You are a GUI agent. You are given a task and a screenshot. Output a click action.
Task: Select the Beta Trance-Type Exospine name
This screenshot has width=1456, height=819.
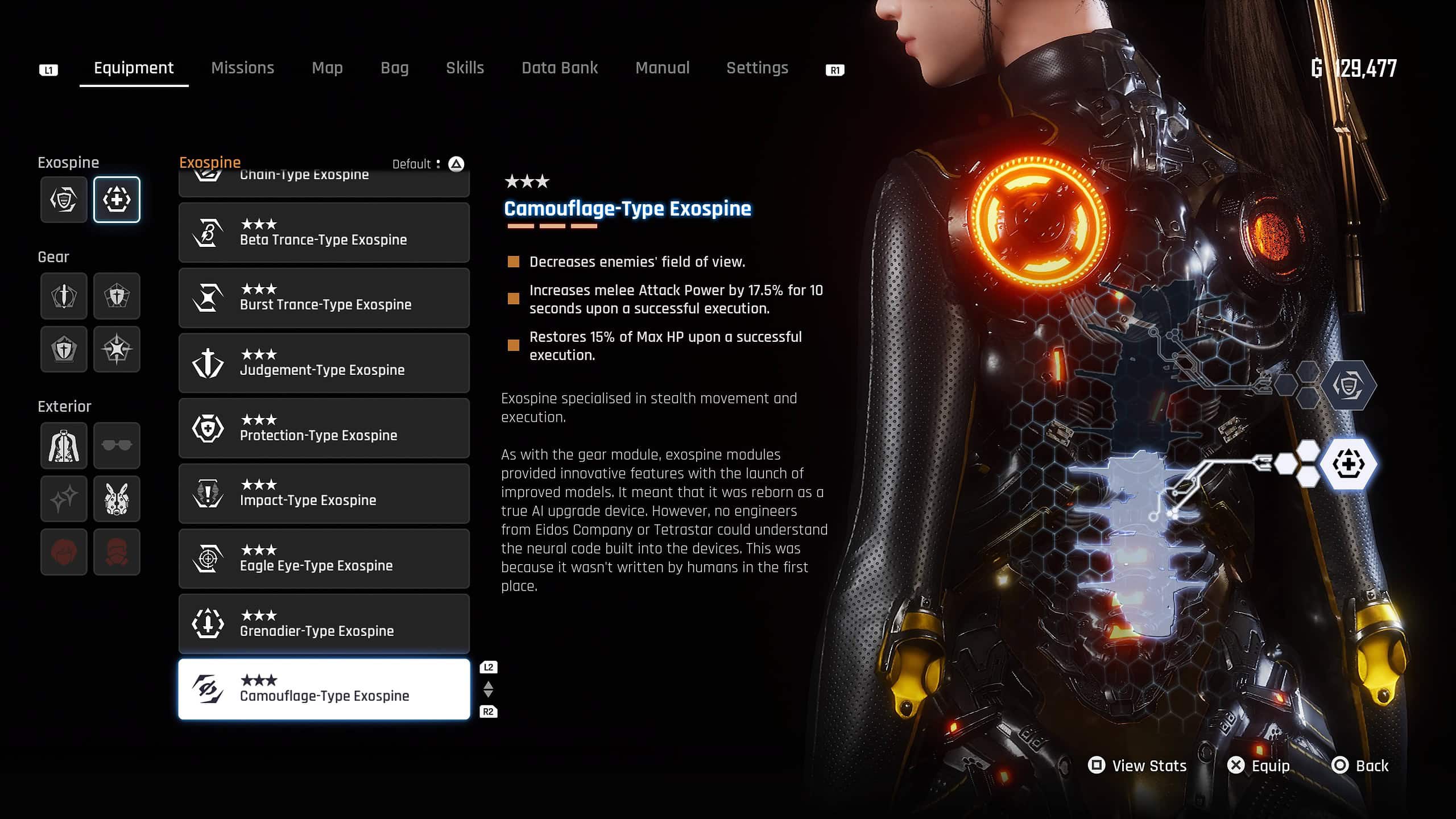(323, 240)
